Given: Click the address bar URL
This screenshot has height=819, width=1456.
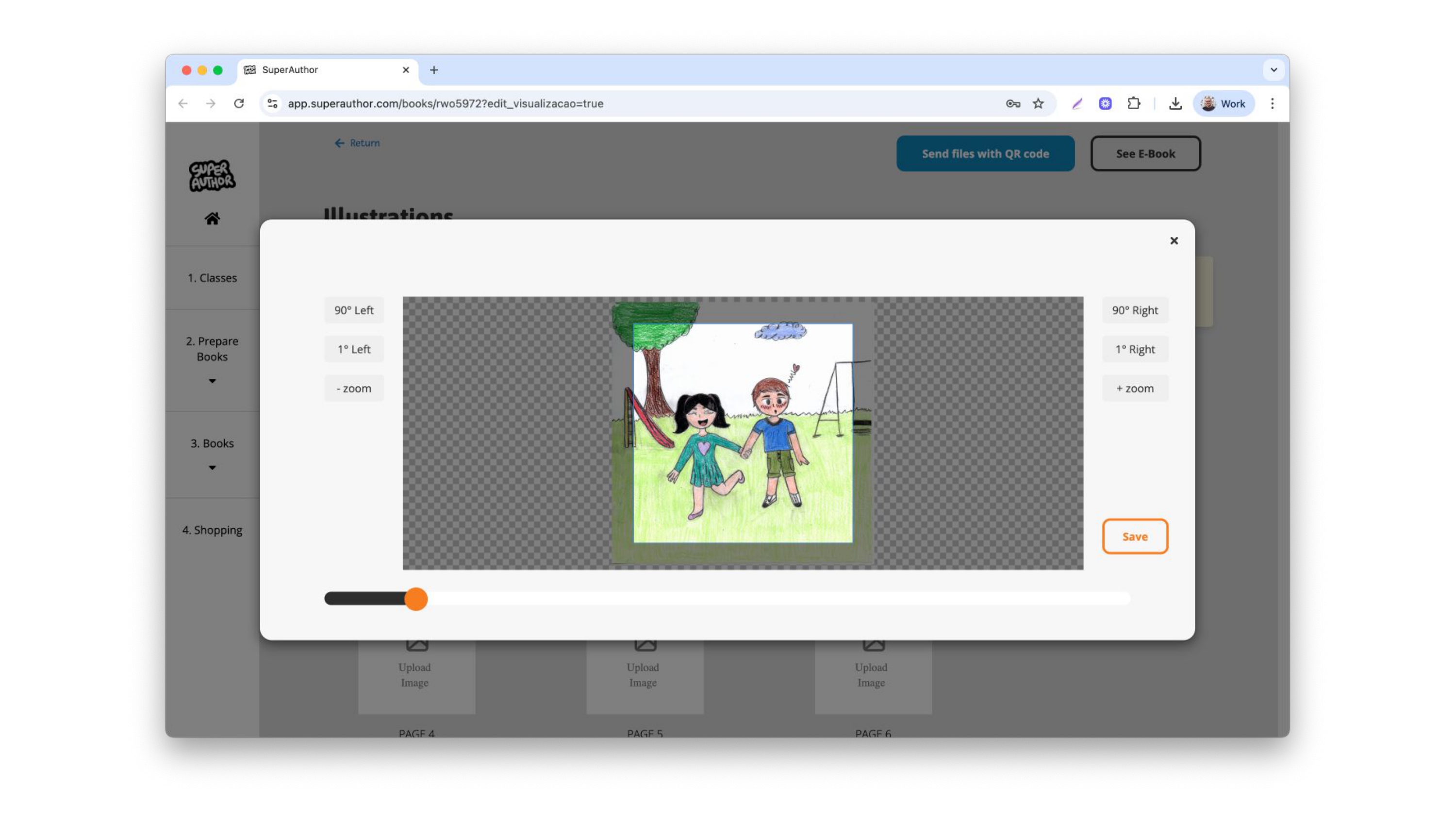Looking at the screenshot, I should click(x=446, y=103).
